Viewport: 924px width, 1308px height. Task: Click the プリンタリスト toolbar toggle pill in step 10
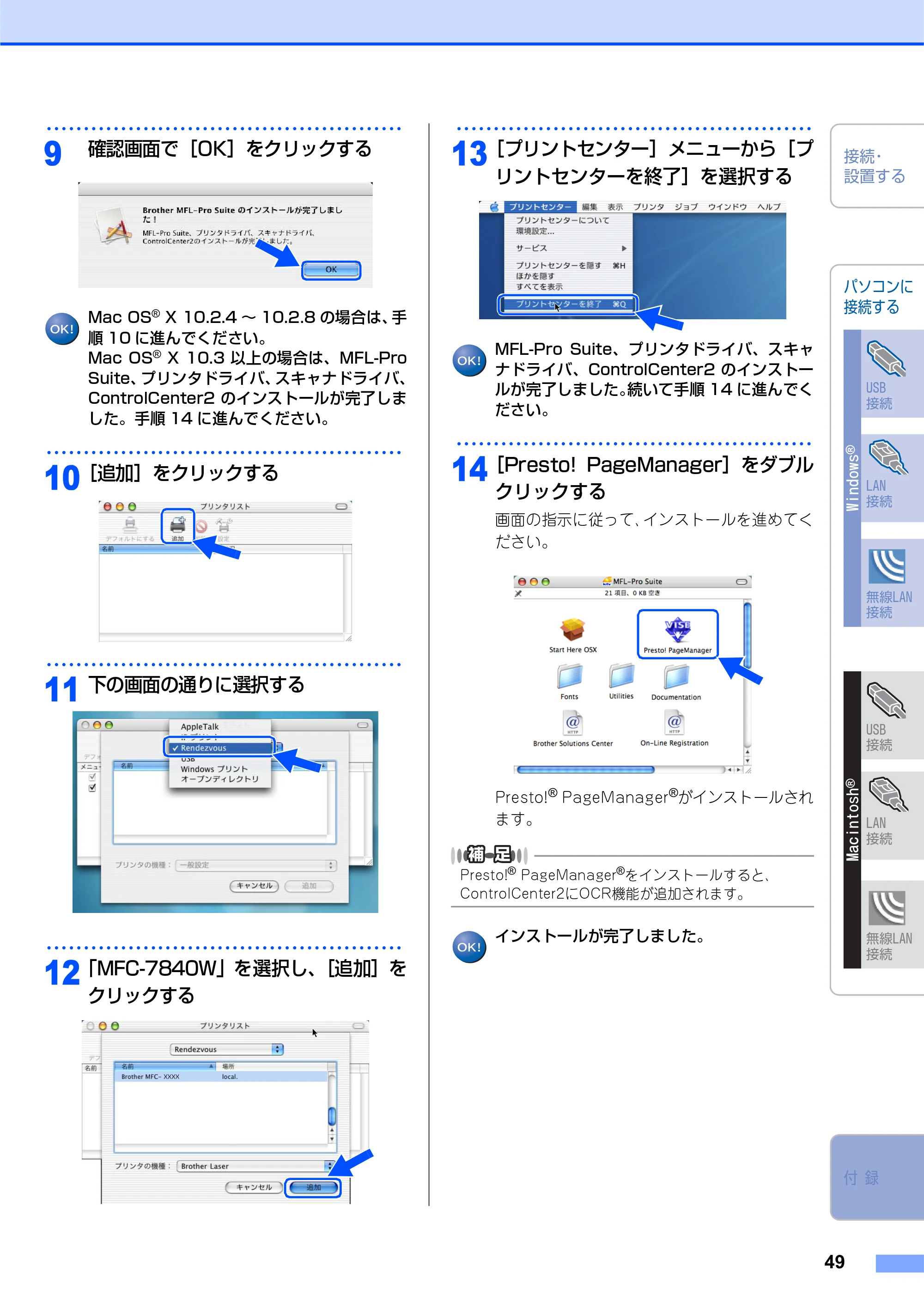point(341,506)
